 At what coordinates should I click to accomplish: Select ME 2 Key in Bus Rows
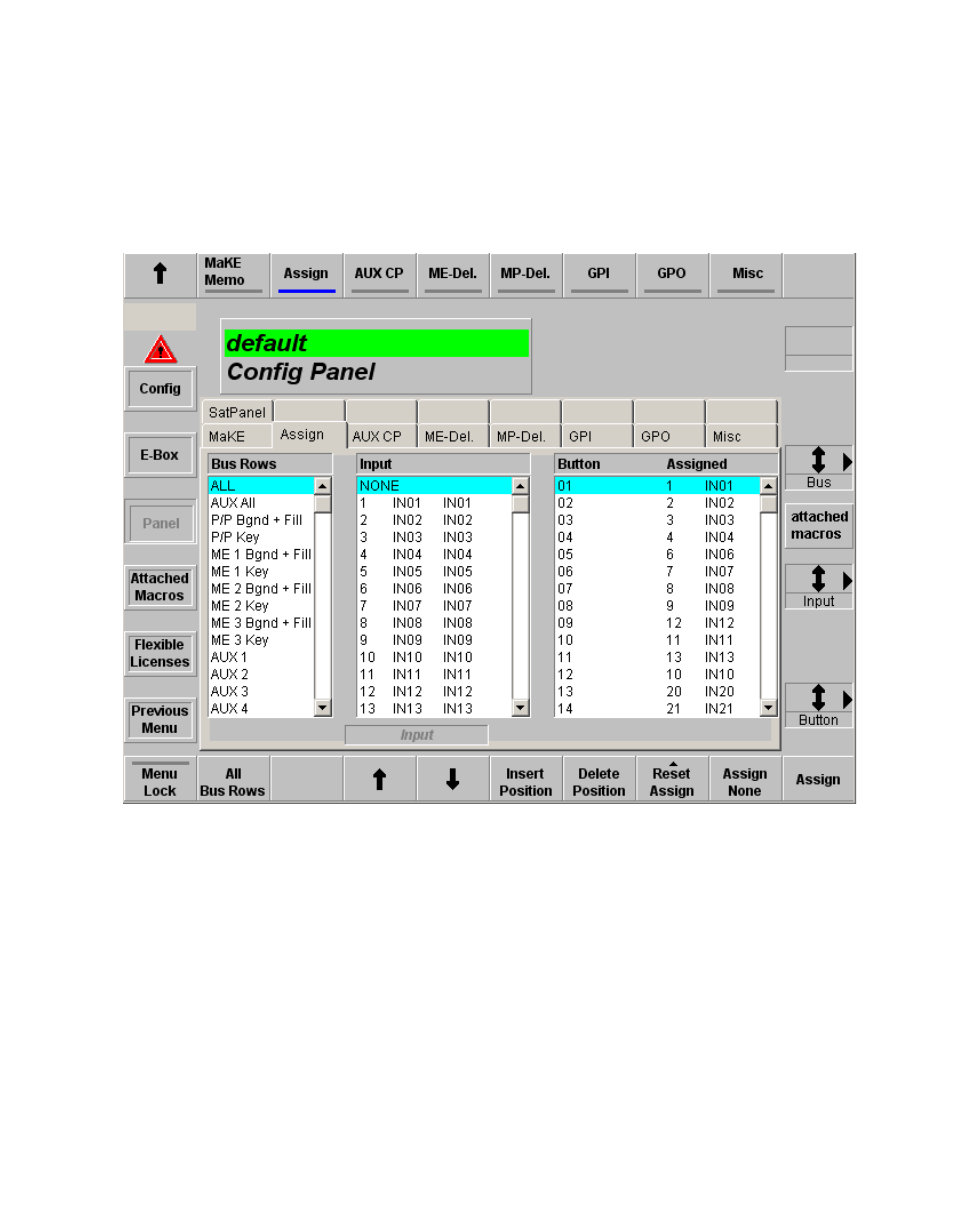coord(240,606)
